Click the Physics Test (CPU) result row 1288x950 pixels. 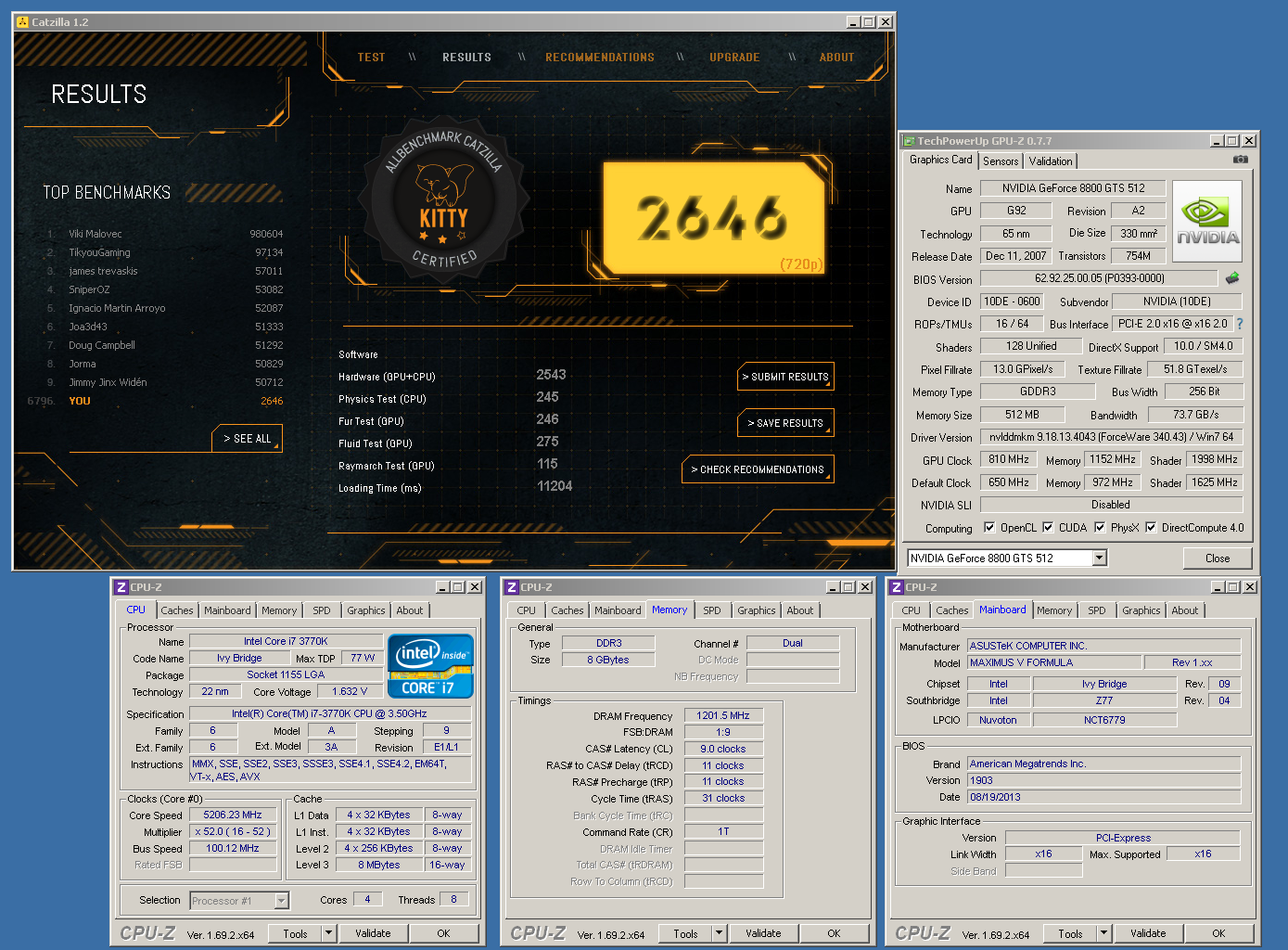[448, 398]
